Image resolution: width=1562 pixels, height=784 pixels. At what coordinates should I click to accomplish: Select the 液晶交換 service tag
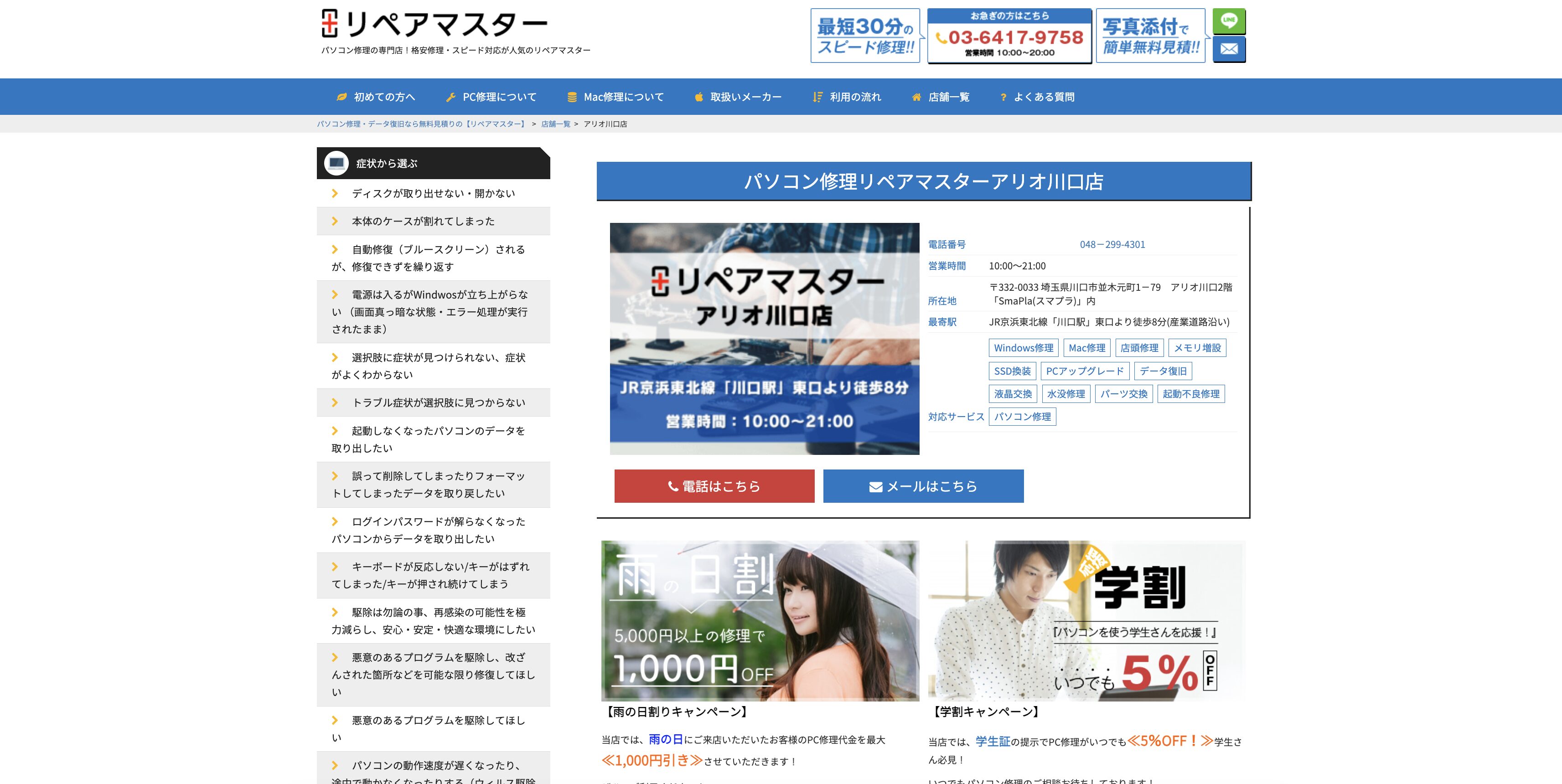pyautogui.click(x=1013, y=394)
